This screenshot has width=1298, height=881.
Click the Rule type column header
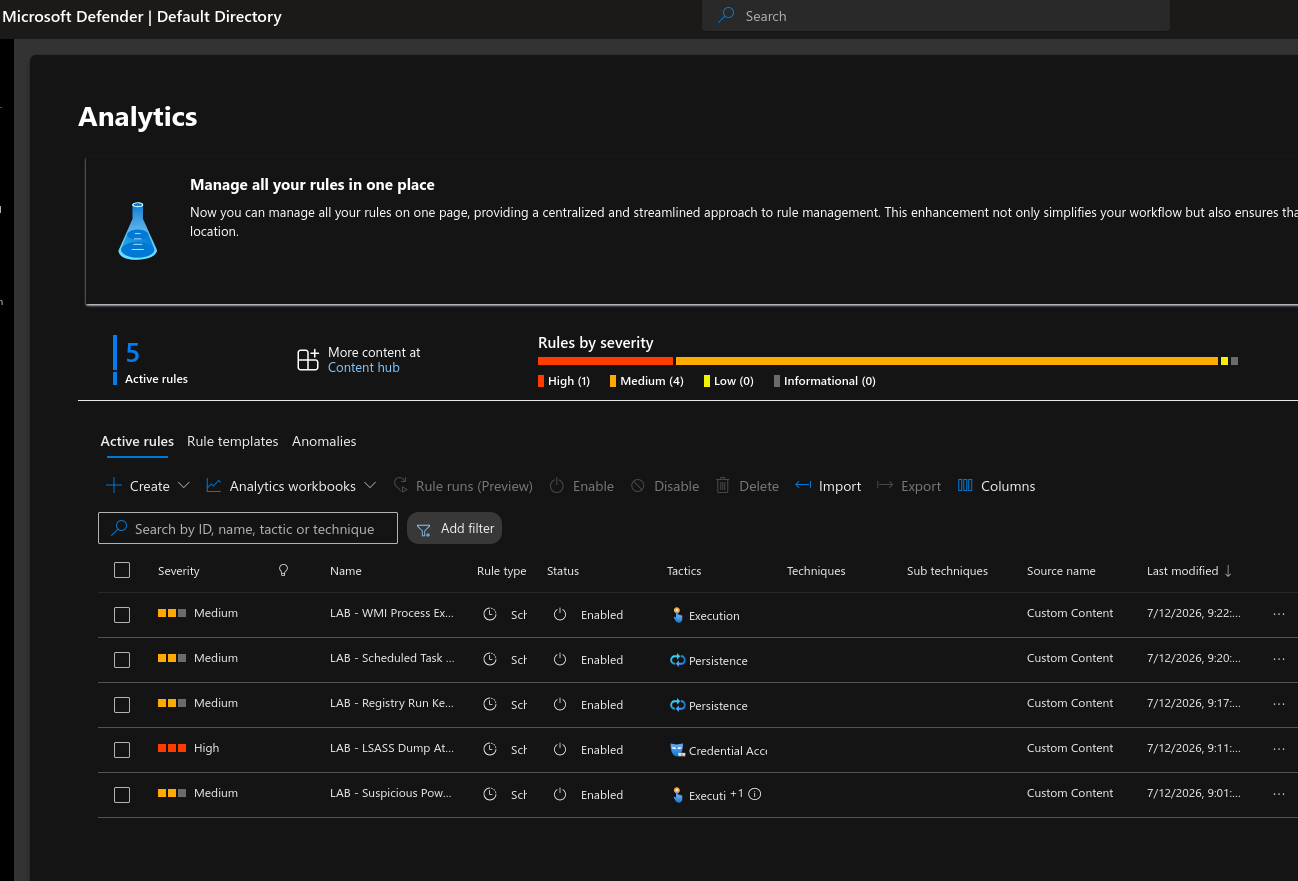click(x=502, y=571)
